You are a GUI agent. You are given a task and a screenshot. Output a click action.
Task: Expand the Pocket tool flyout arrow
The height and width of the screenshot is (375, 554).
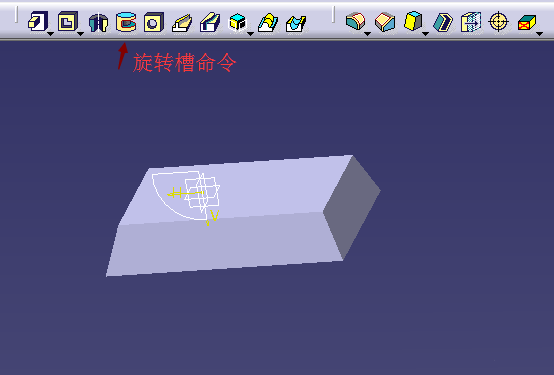[x=81, y=34]
